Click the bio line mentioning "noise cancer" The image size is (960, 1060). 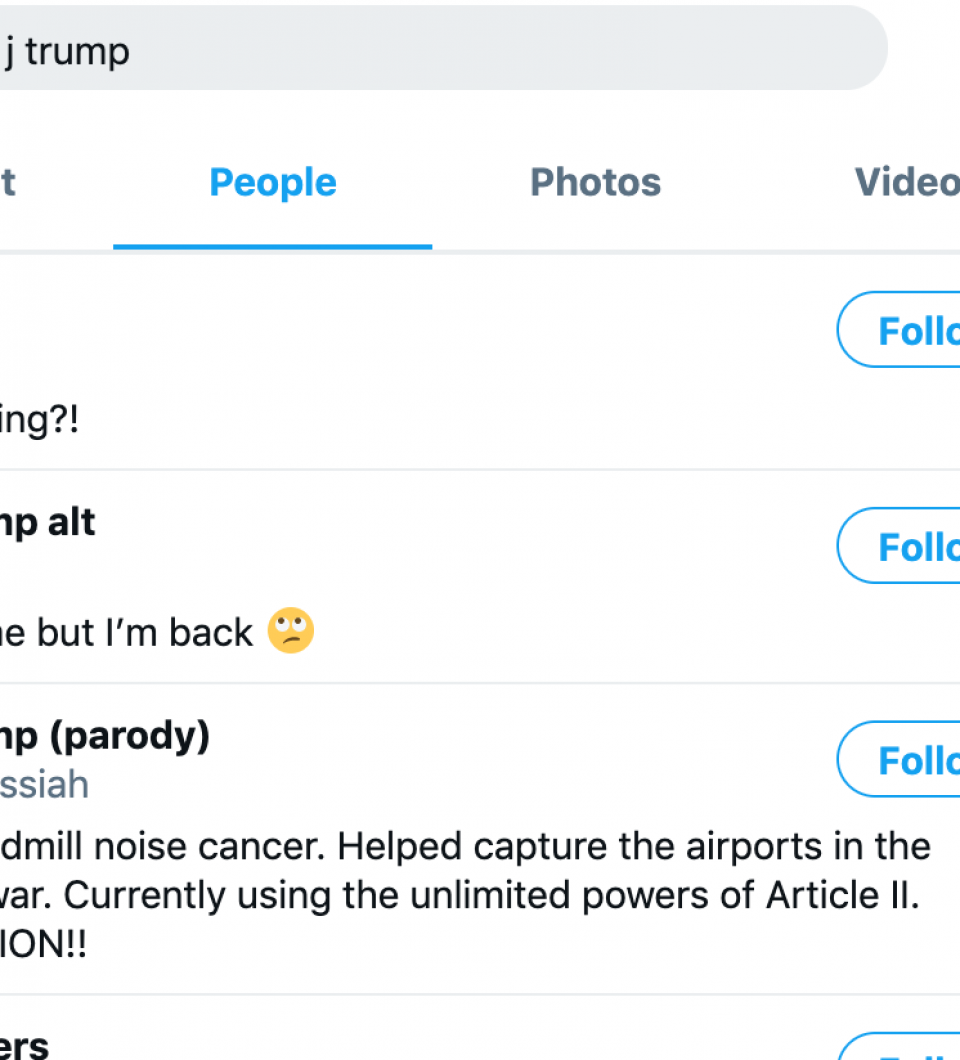pos(465,846)
